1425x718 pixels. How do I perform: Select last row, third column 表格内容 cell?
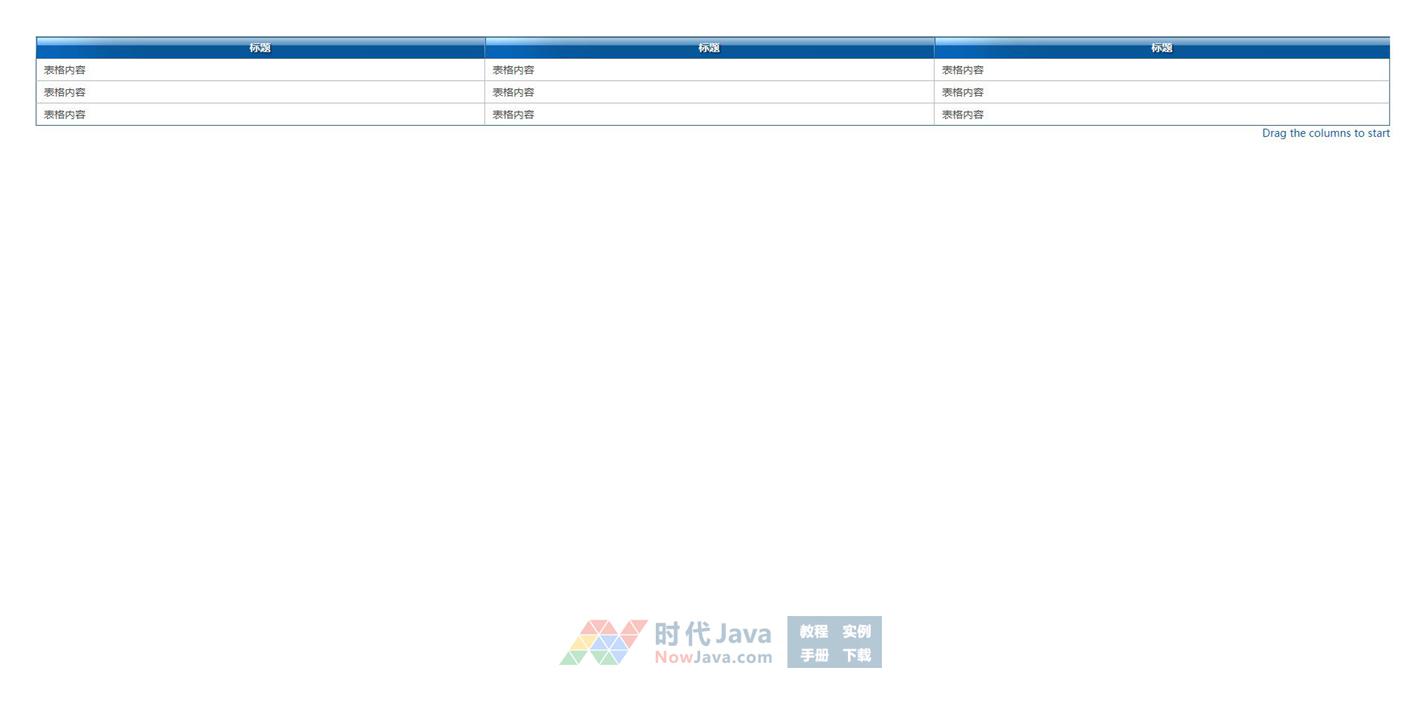point(963,114)
